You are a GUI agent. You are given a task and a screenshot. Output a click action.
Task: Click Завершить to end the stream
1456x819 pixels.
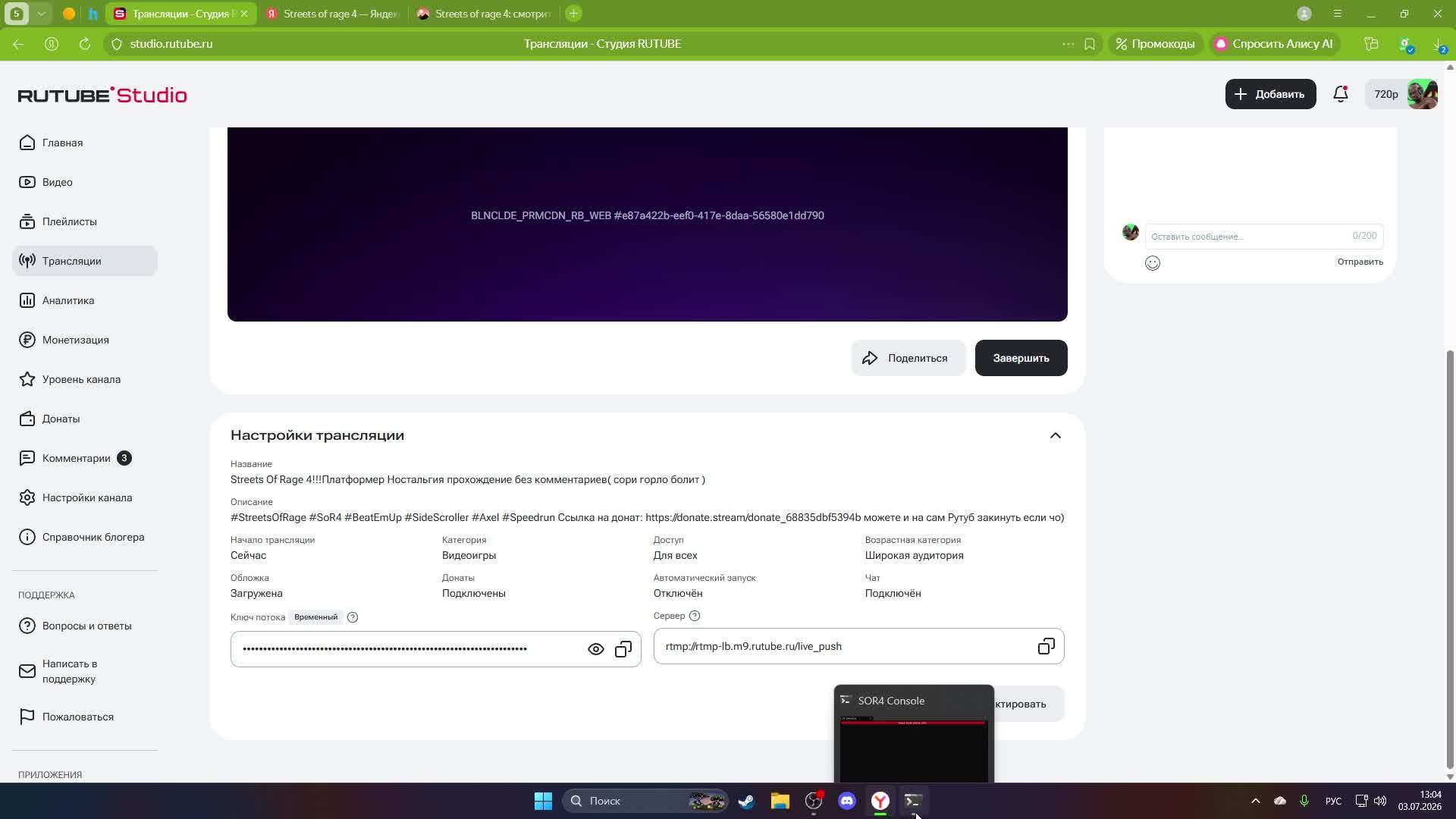coord(1021,358)
